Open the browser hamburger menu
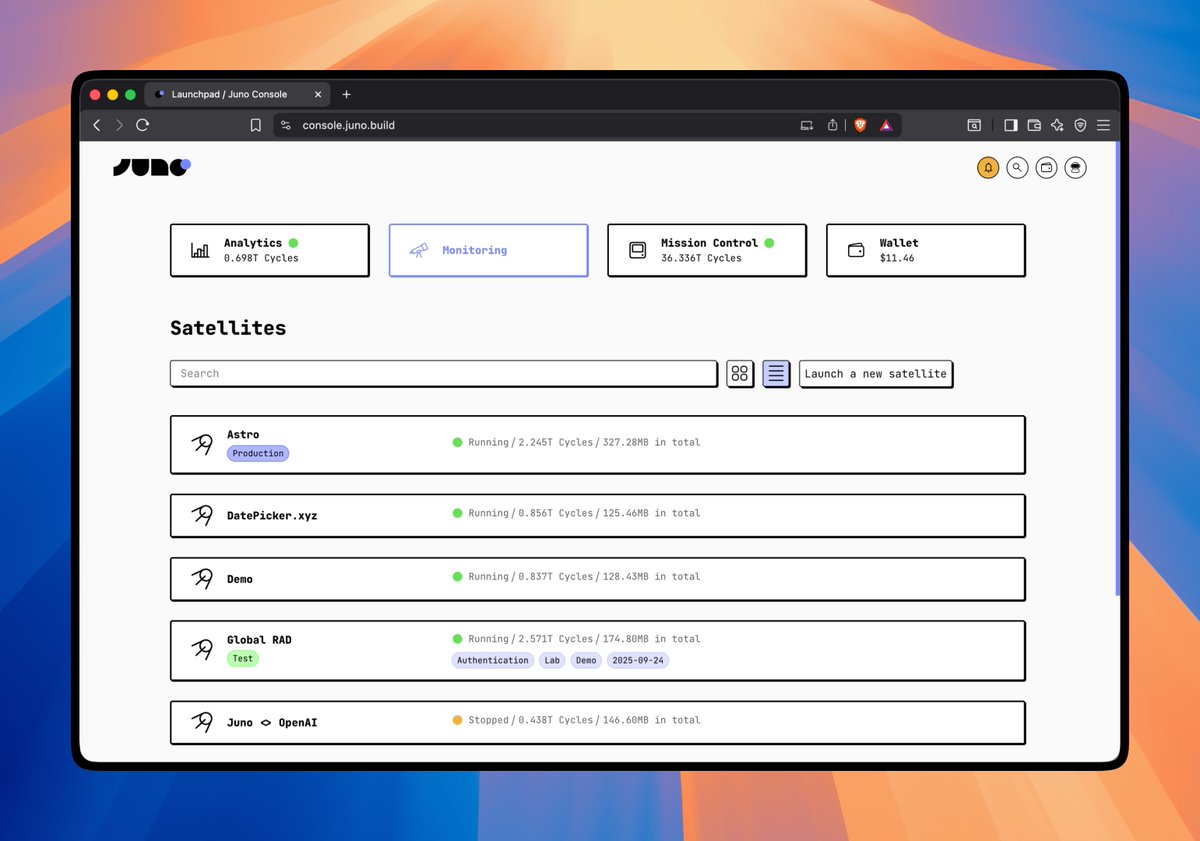 click(x=1103, y=125)
